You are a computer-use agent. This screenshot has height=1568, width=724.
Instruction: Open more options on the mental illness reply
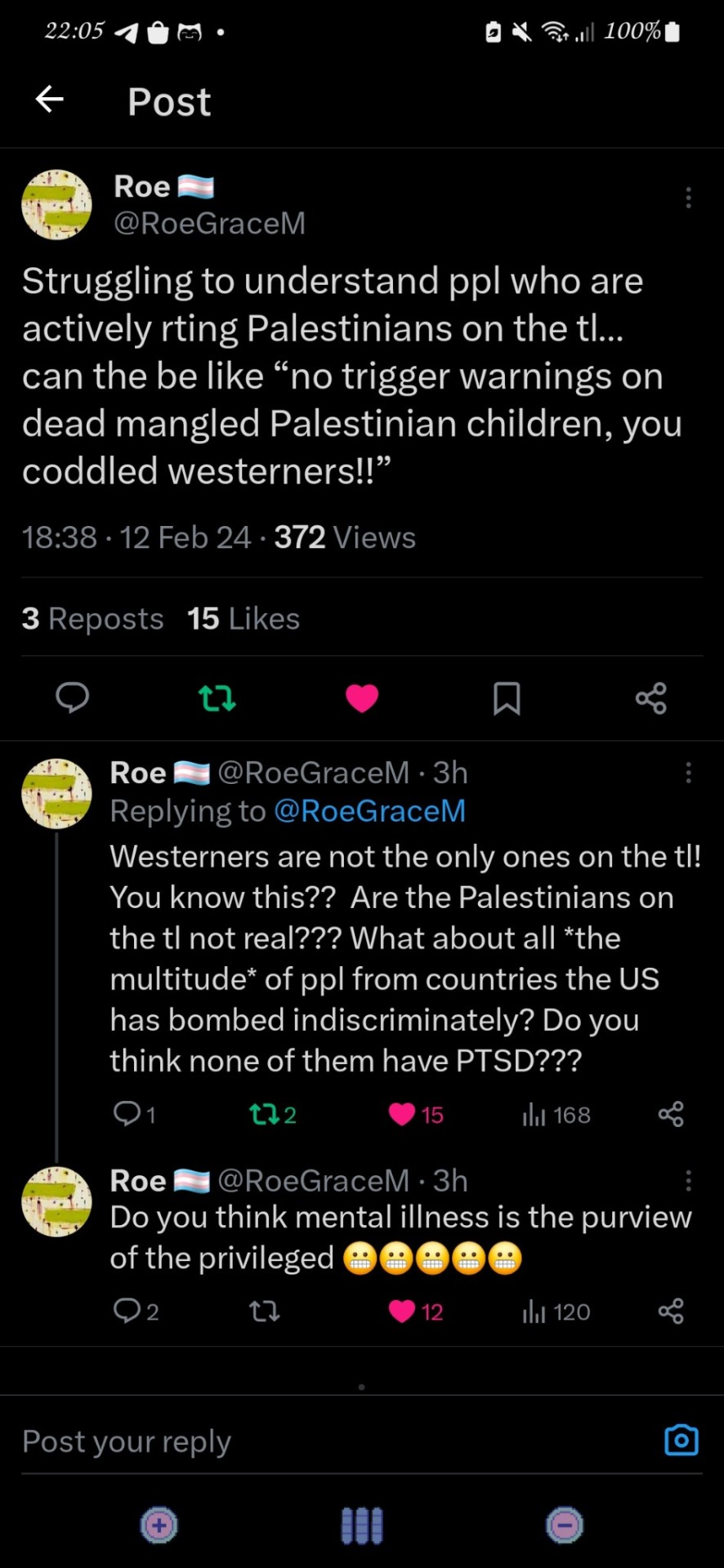[x=688, y=1181]
